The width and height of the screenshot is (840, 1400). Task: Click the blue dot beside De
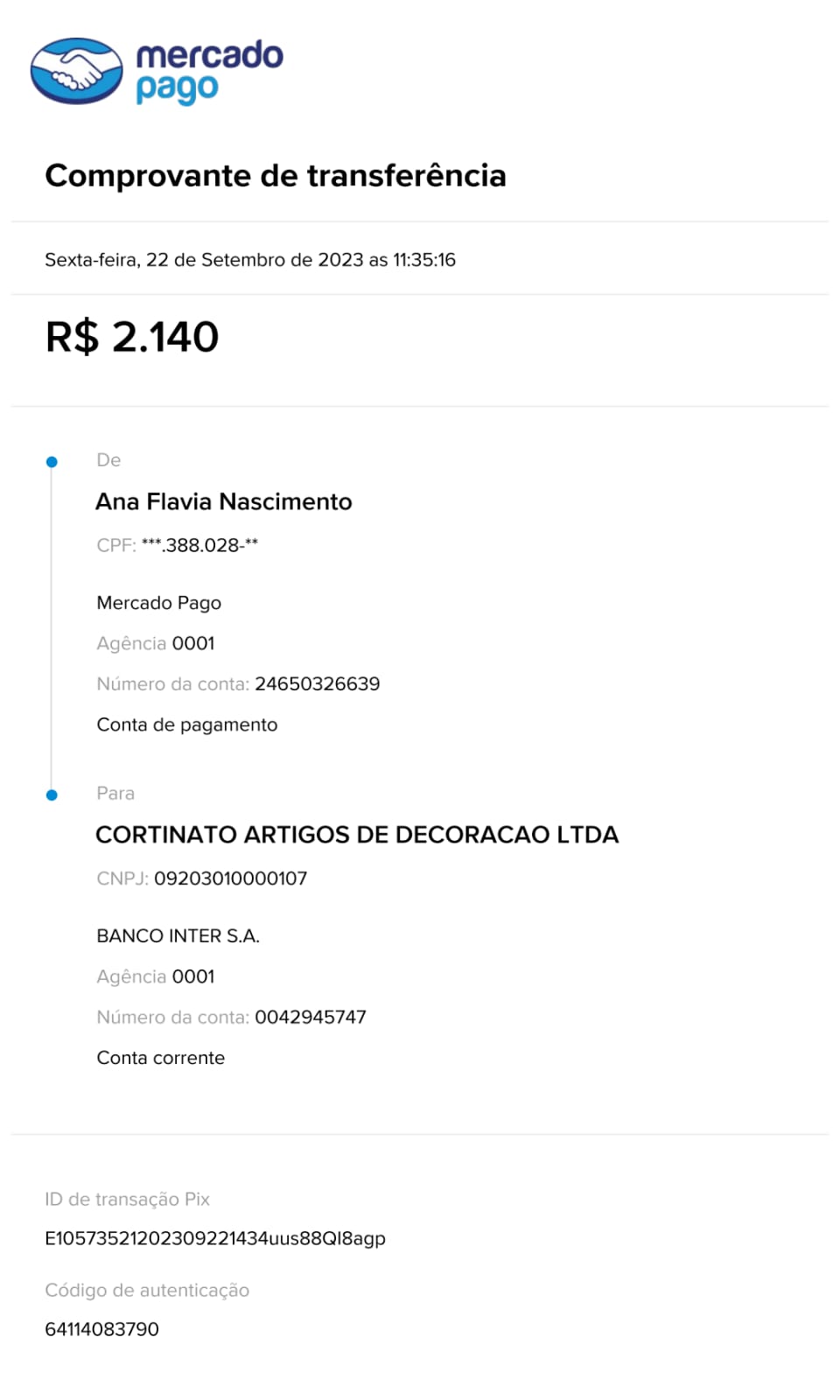click(52, 461)
